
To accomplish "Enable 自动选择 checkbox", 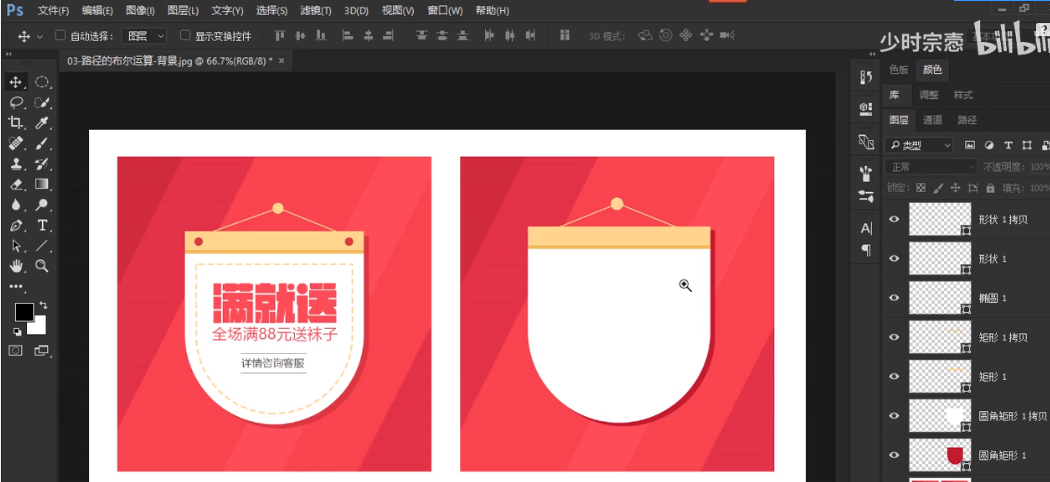I will tap(60, 35).
